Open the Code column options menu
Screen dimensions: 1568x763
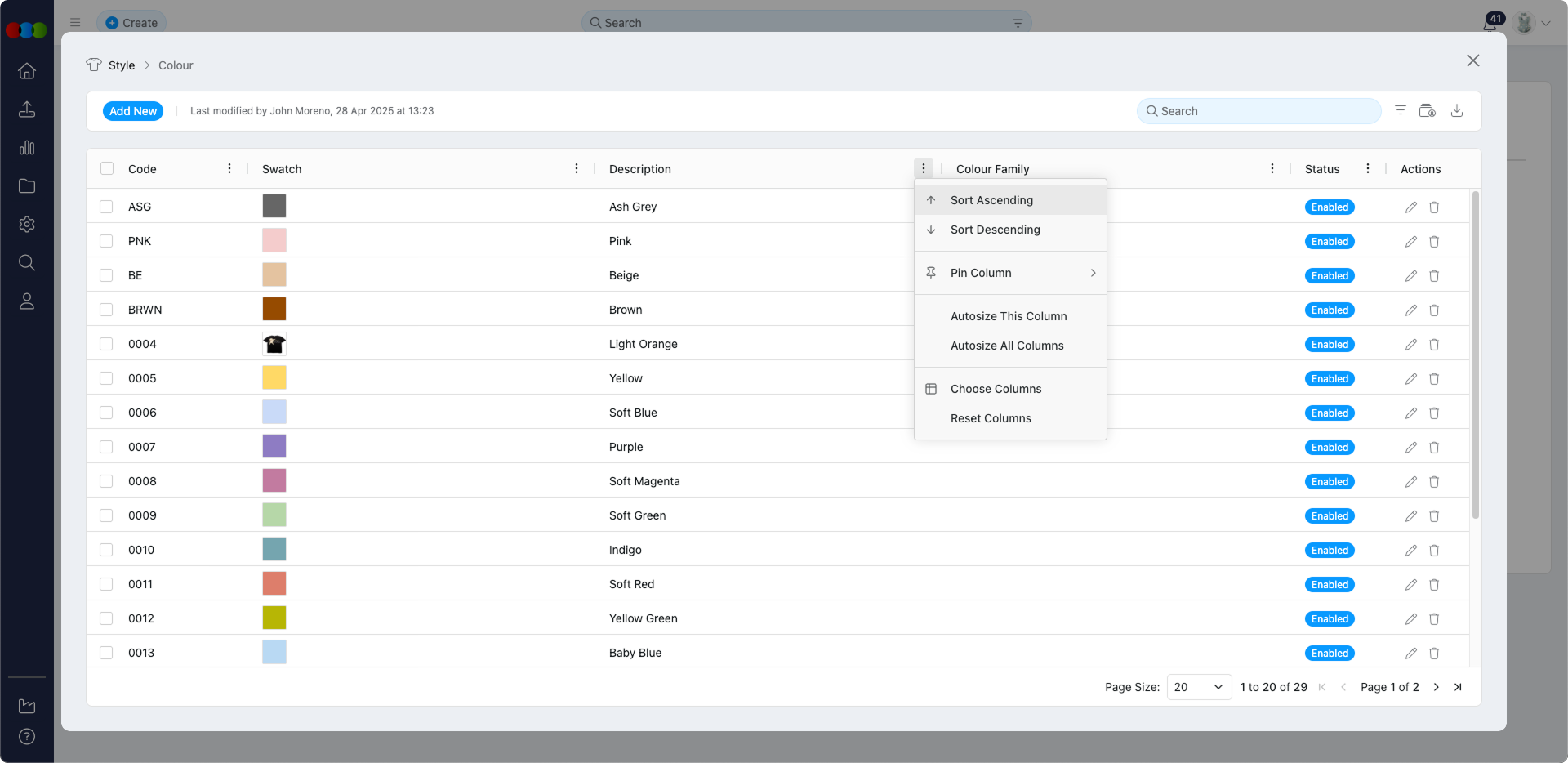click(x=229, y=168)
